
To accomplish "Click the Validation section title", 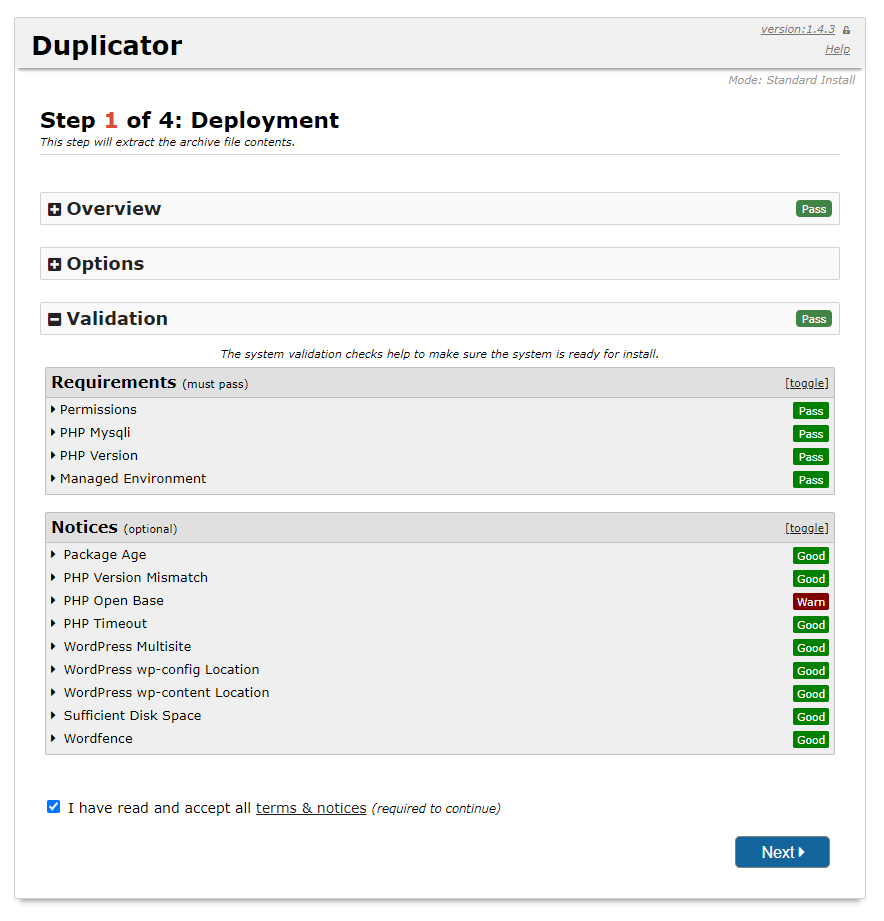I will [x=117, y=318].
